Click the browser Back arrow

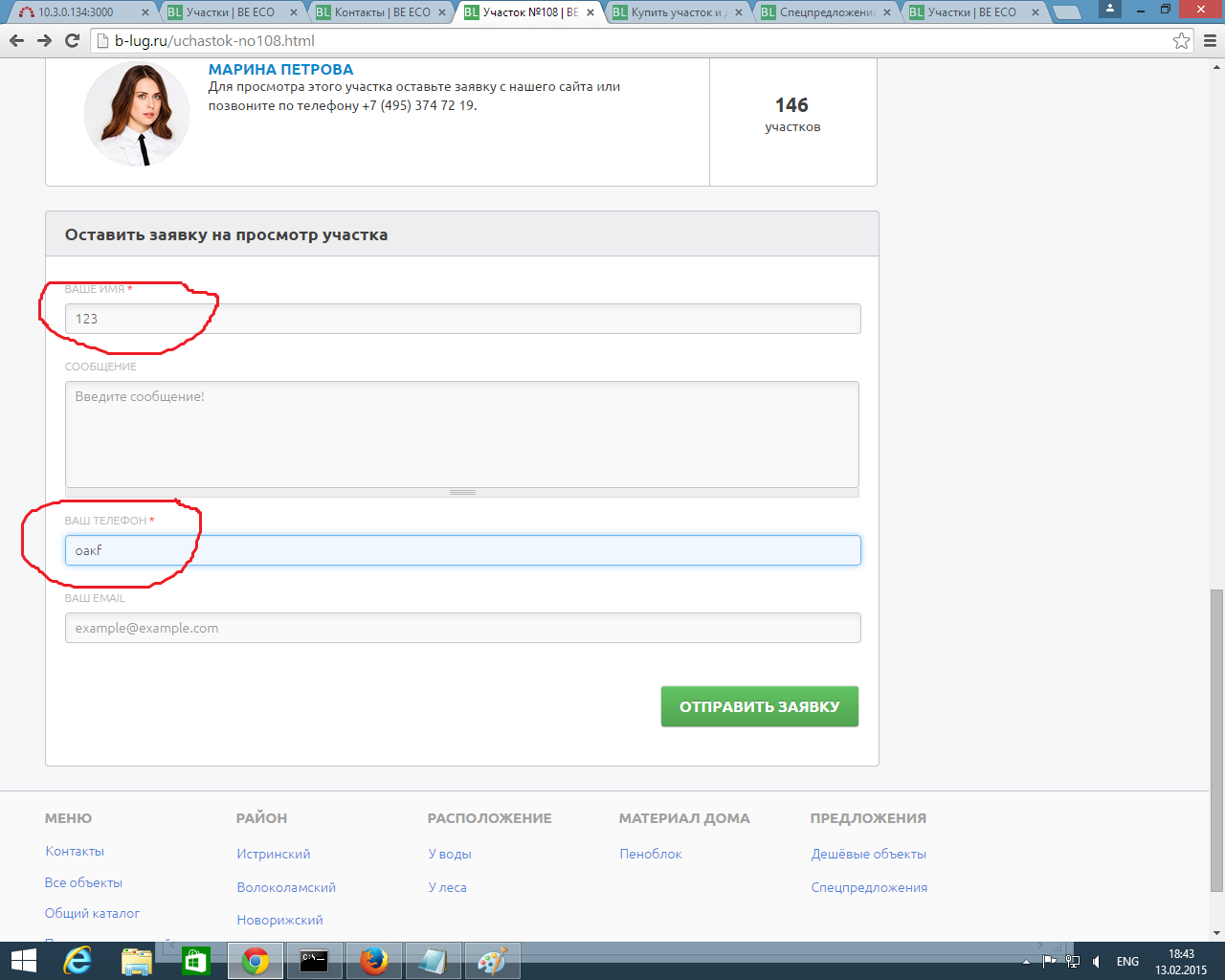coord(16,41)
